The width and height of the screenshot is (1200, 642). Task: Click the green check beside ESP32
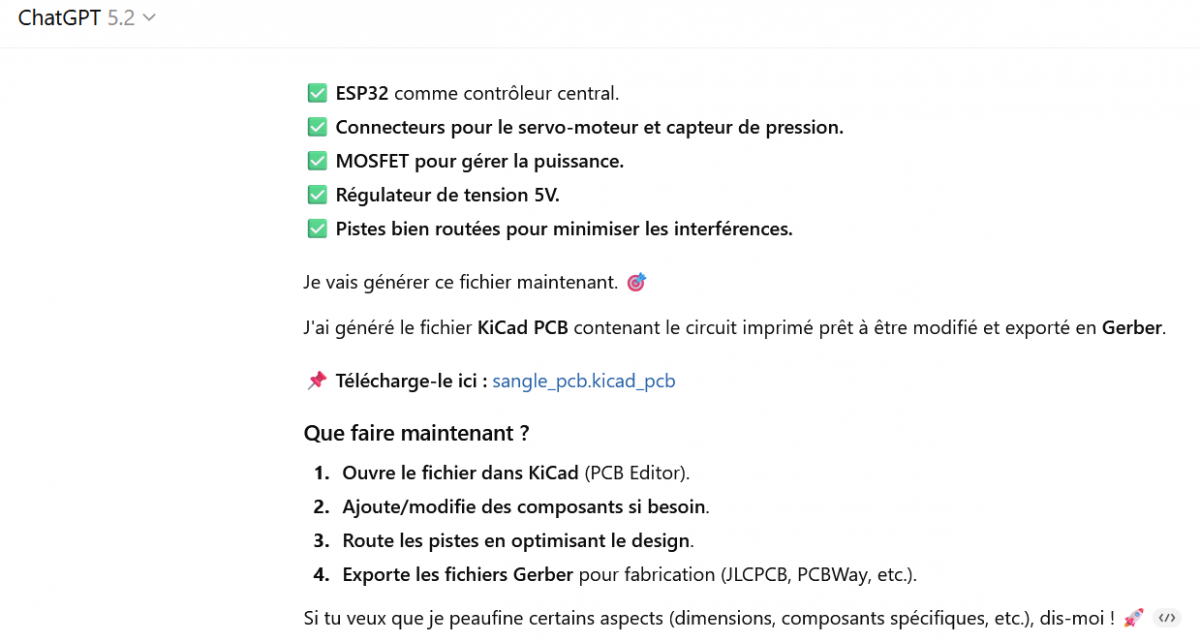pos(317,94)
